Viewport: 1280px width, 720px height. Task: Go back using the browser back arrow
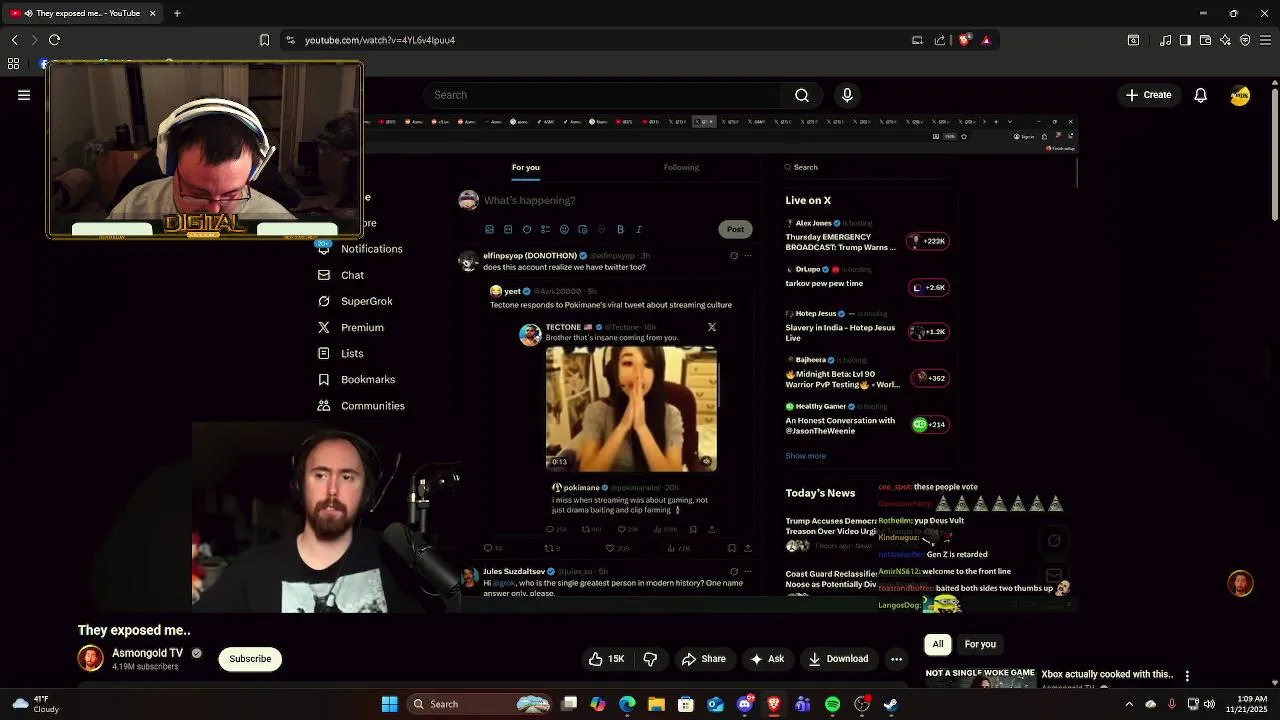(14, 40)
